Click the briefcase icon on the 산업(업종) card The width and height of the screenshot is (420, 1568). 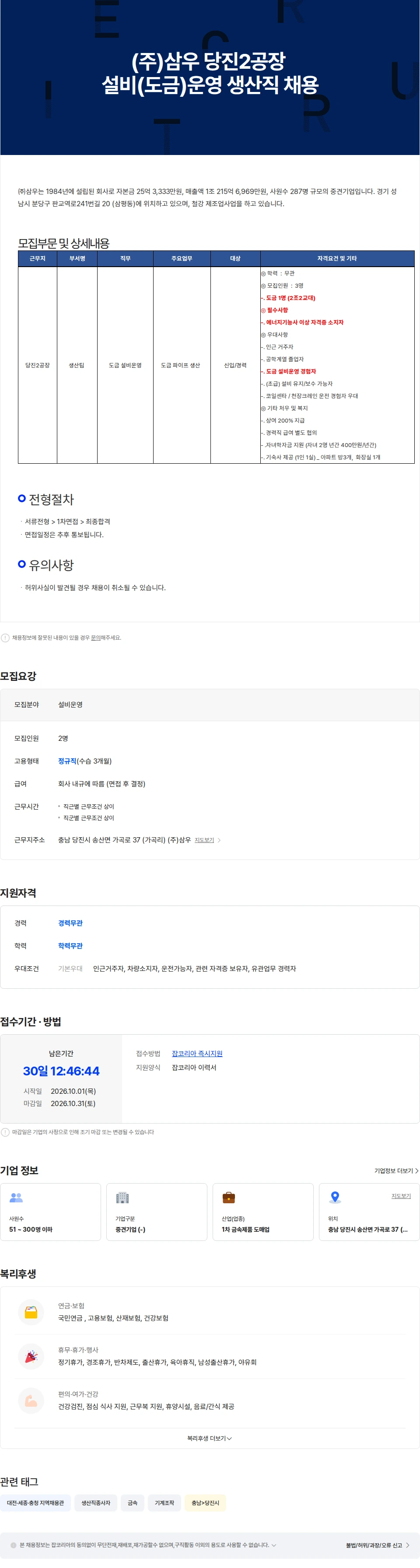coord(228,1197)
